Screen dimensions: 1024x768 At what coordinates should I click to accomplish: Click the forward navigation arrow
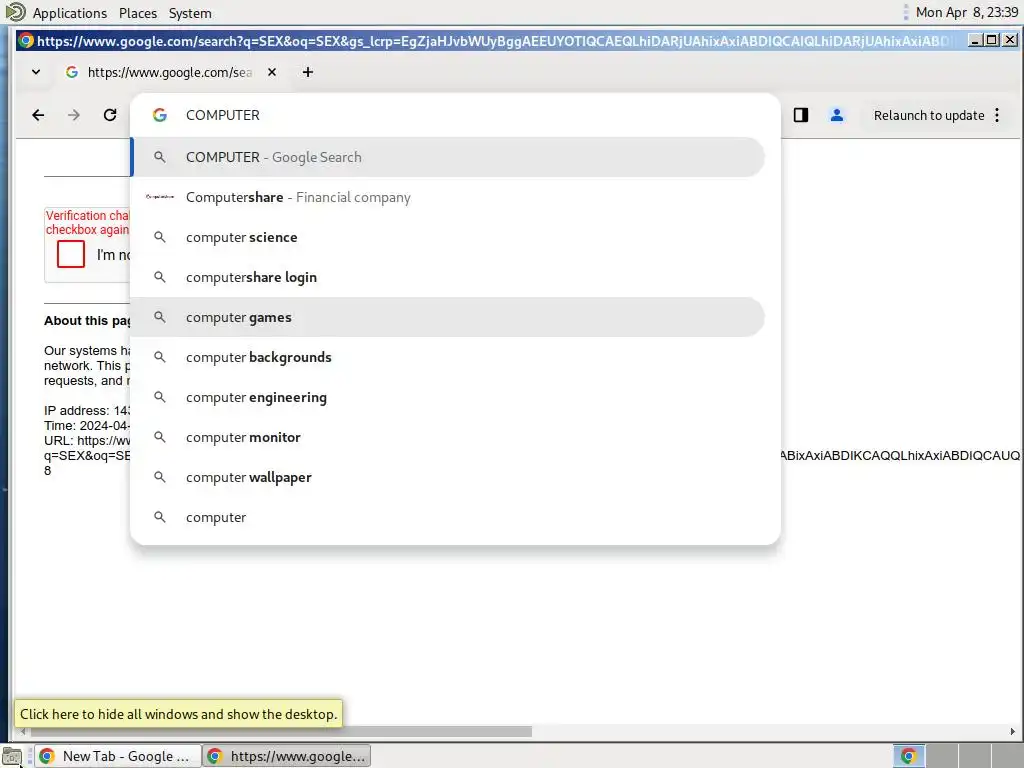point(74,115)
